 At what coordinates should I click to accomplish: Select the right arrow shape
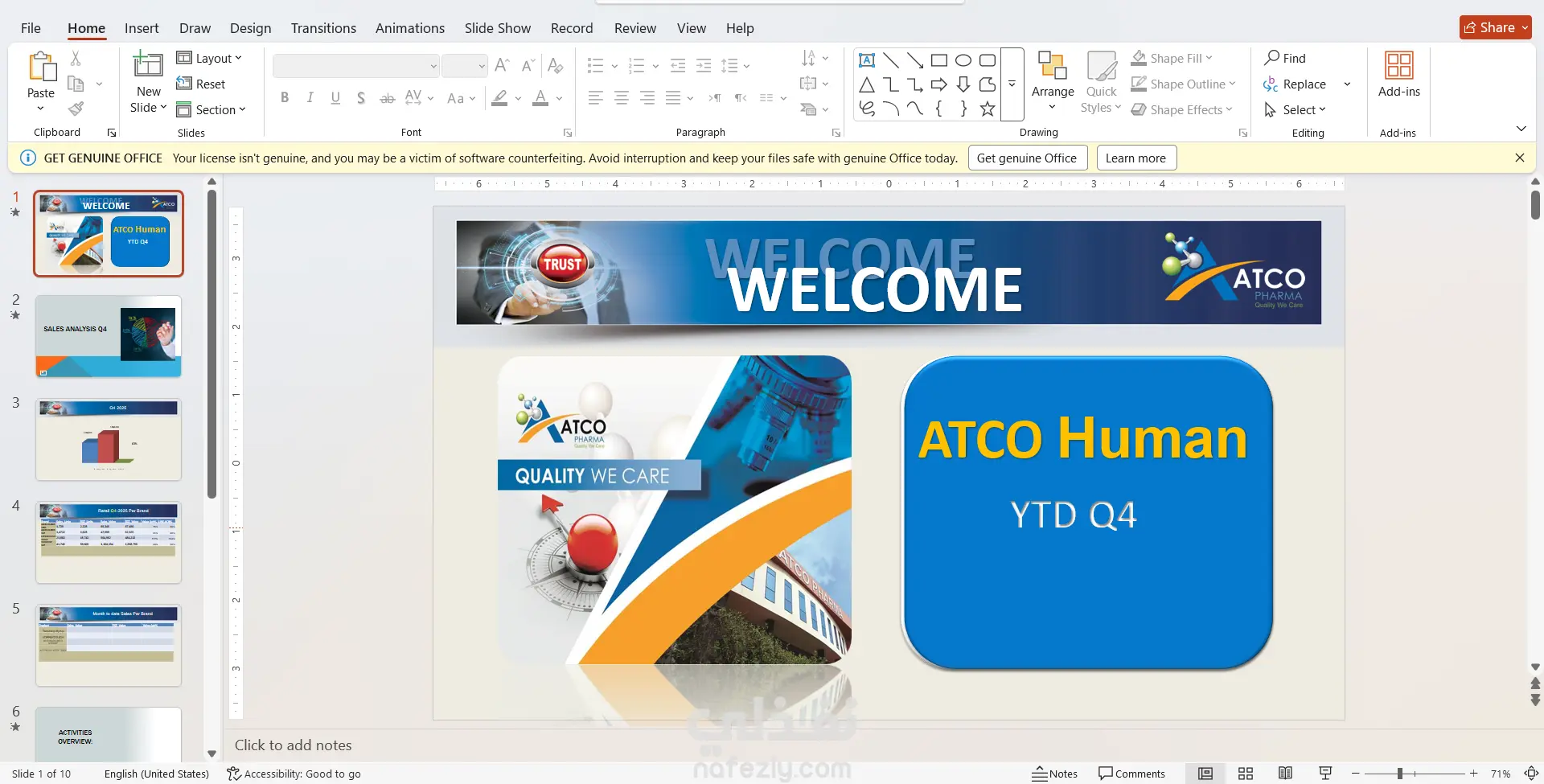[938, 84]
